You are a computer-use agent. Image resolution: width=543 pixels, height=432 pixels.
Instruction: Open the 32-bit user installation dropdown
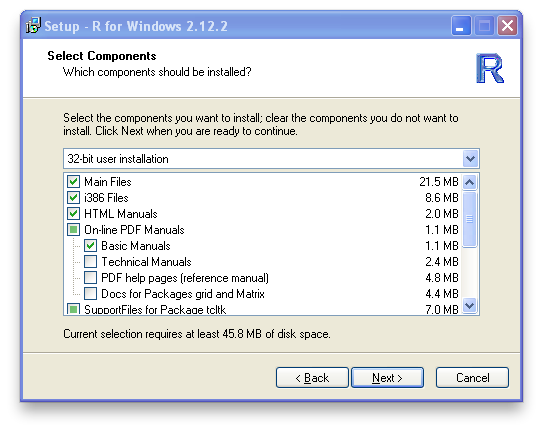coord(271,159)
